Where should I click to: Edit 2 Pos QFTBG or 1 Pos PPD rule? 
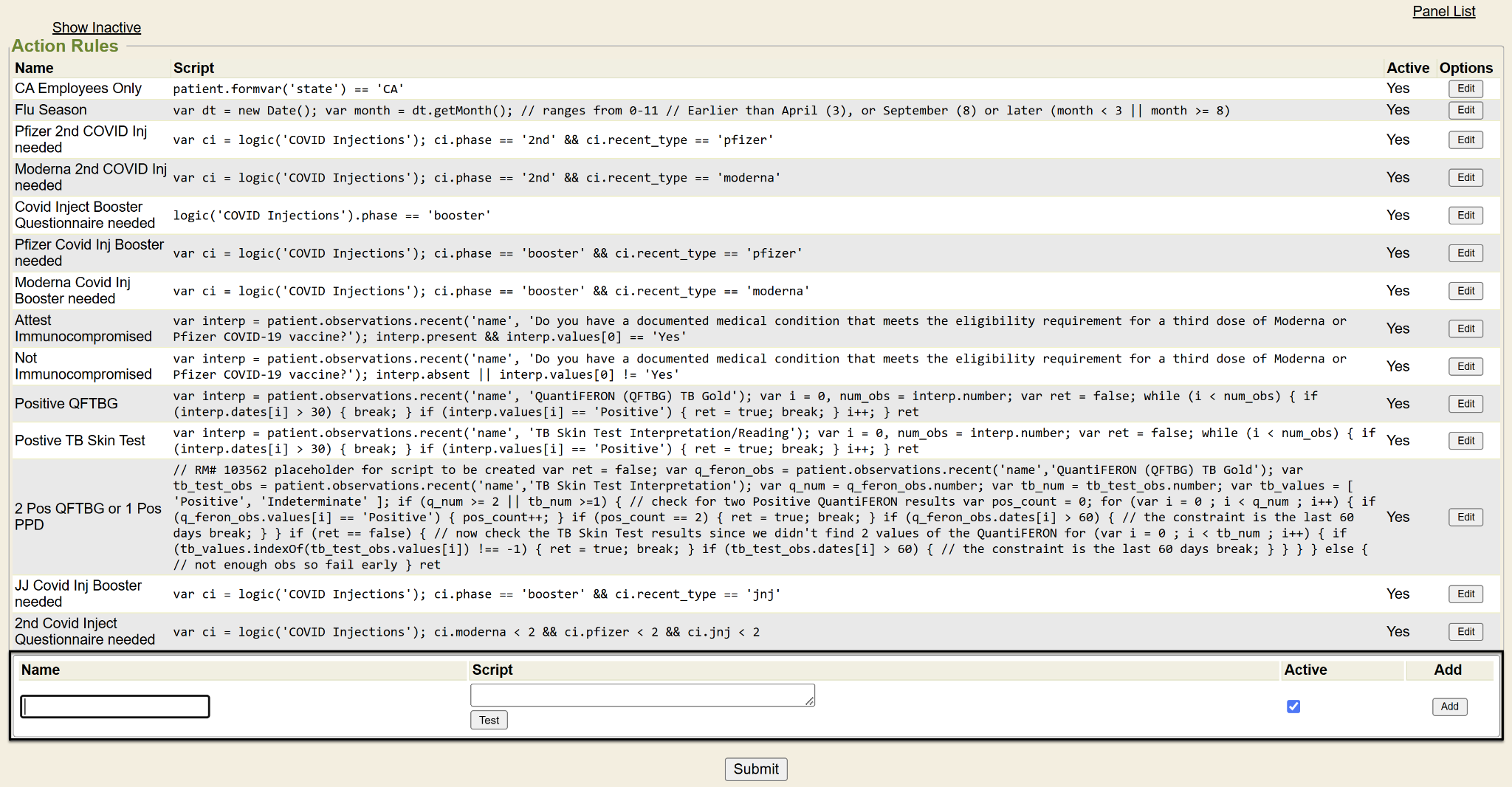tap(1465, 518)
